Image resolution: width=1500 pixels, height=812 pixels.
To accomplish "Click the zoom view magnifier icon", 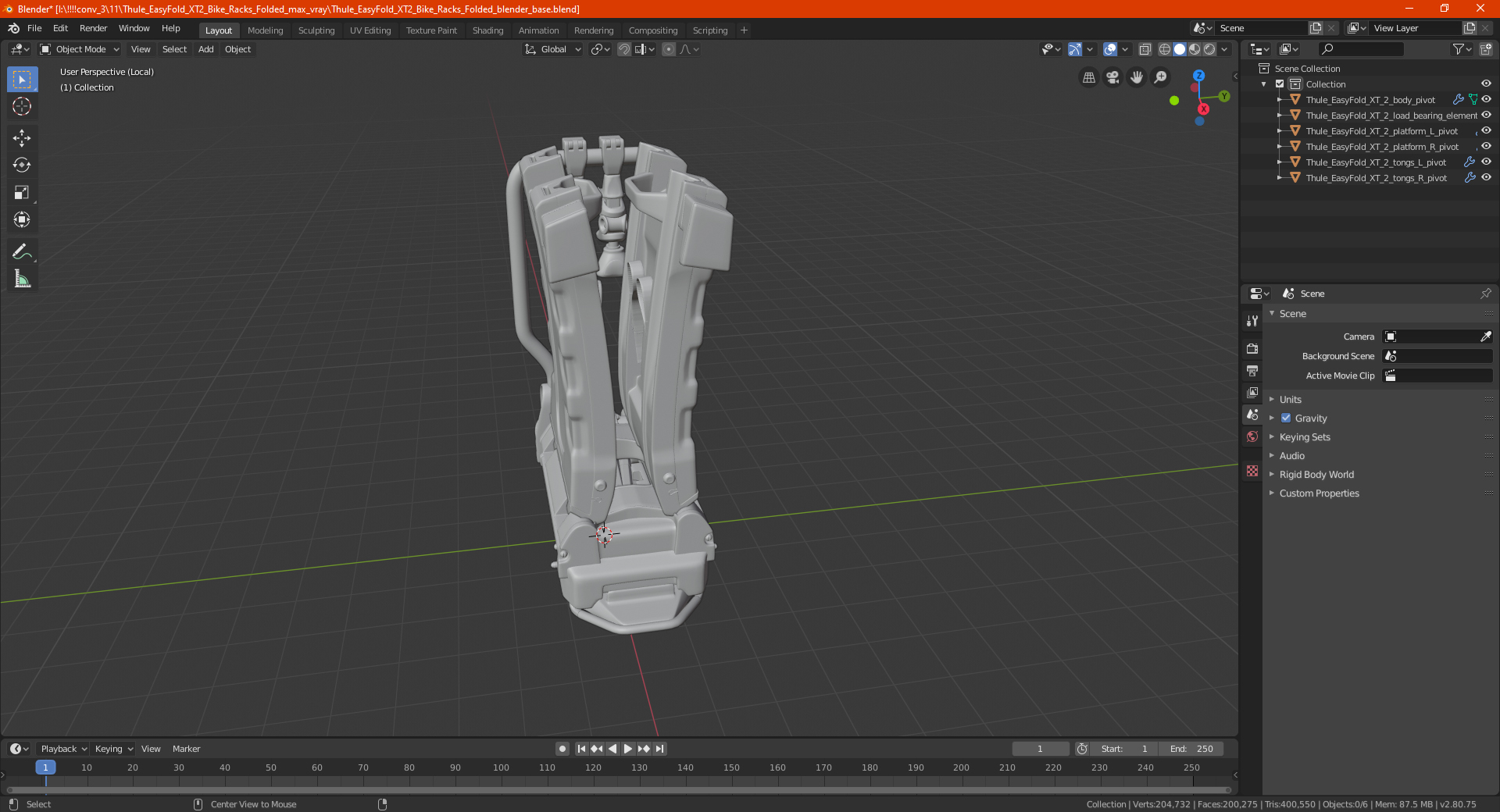I will coord(1161,77).
